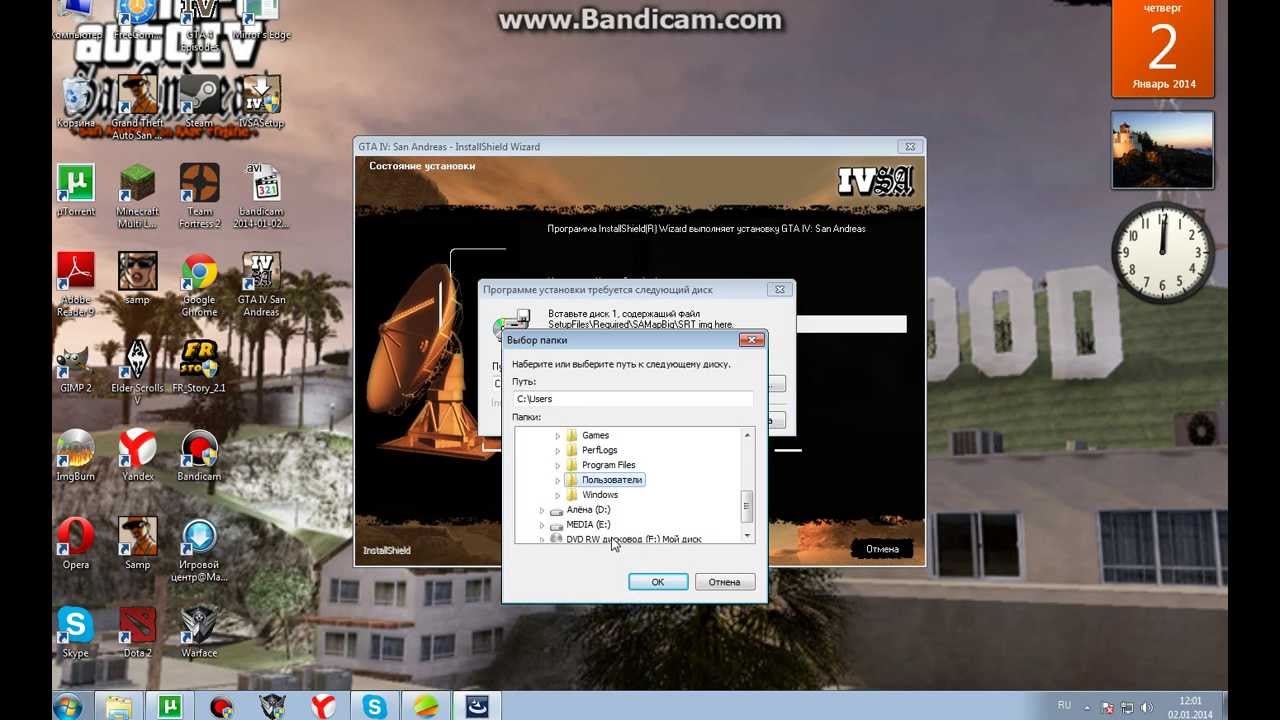Select the PerfLogs folder row

point(592,451)
